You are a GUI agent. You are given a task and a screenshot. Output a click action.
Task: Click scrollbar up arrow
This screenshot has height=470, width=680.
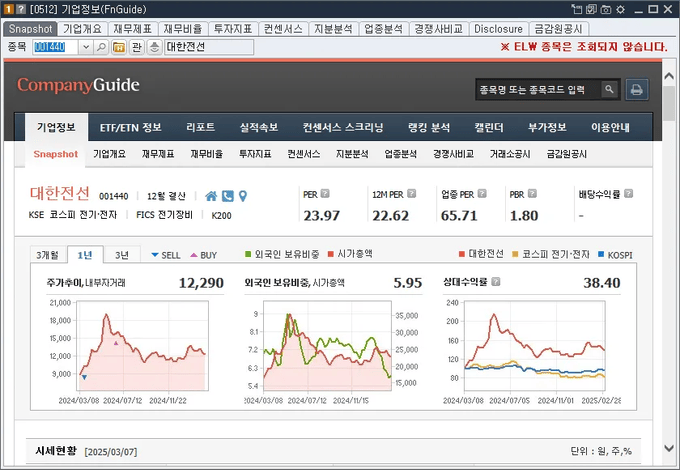(x=669, y=76)
